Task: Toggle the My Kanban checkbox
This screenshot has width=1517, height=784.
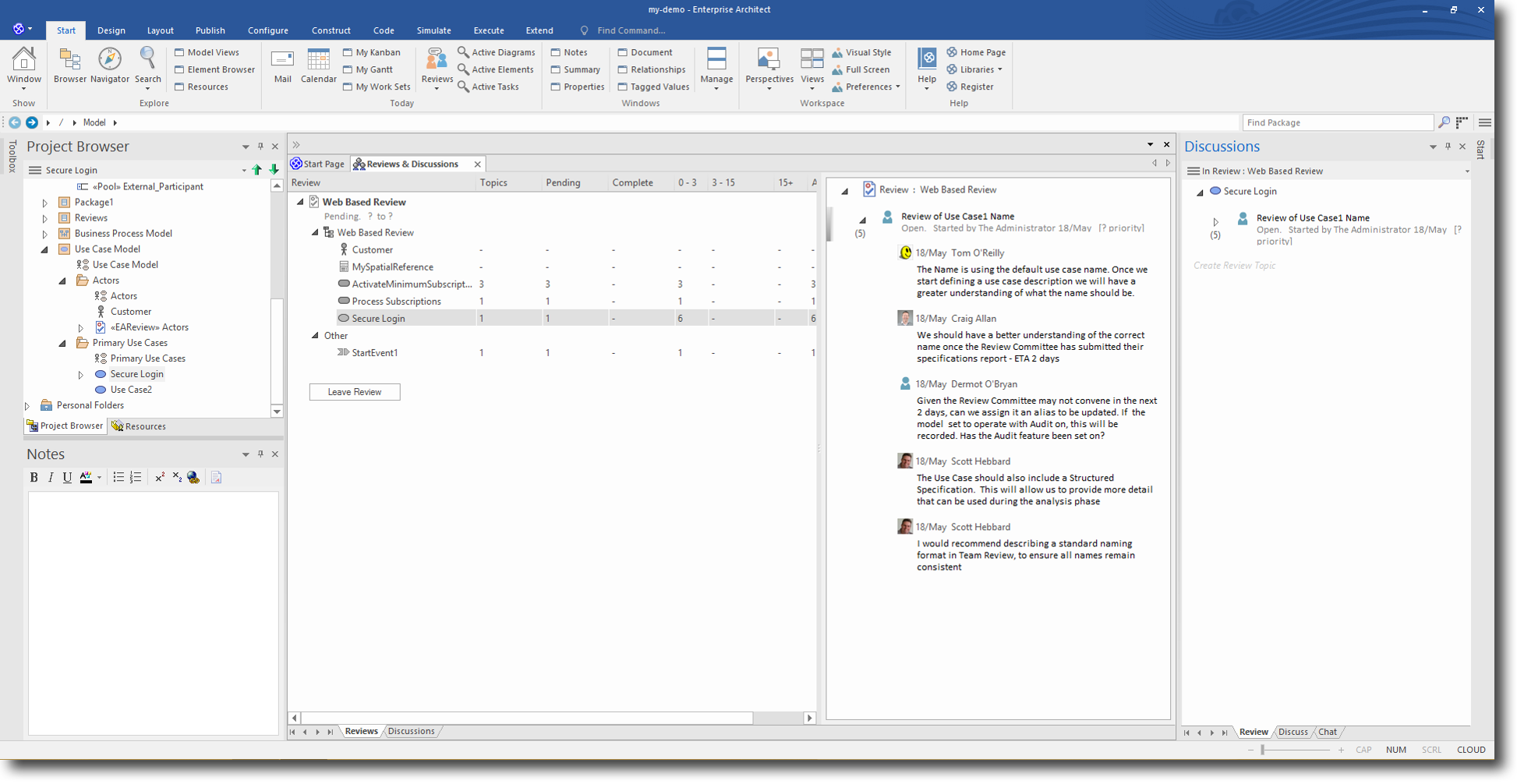Action: click(x=348, y=52)
